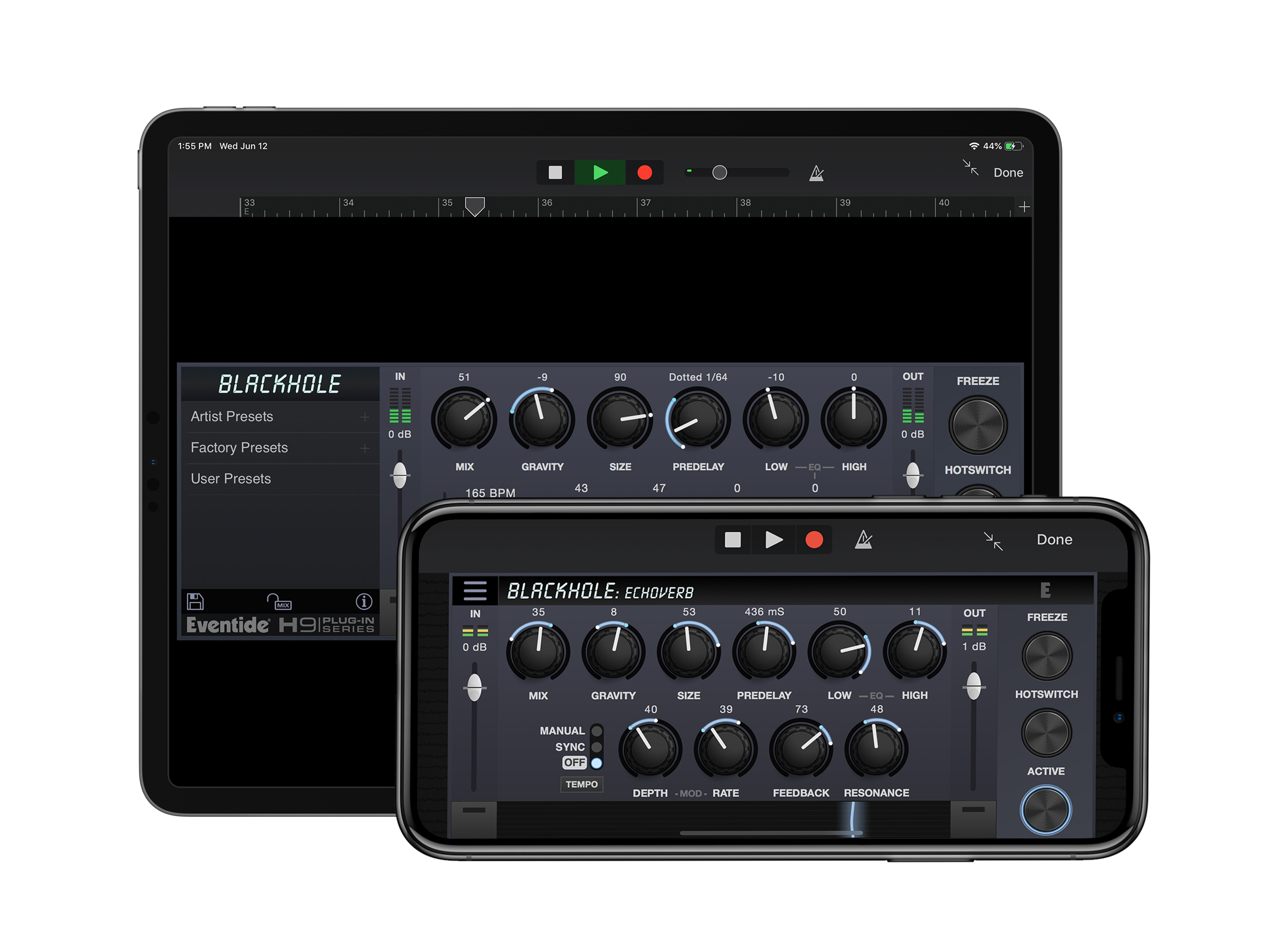Viewport: 1270px width, 952px height.
Task: Expand Artist Presets with its plus icon
Action: coord(364,417)
